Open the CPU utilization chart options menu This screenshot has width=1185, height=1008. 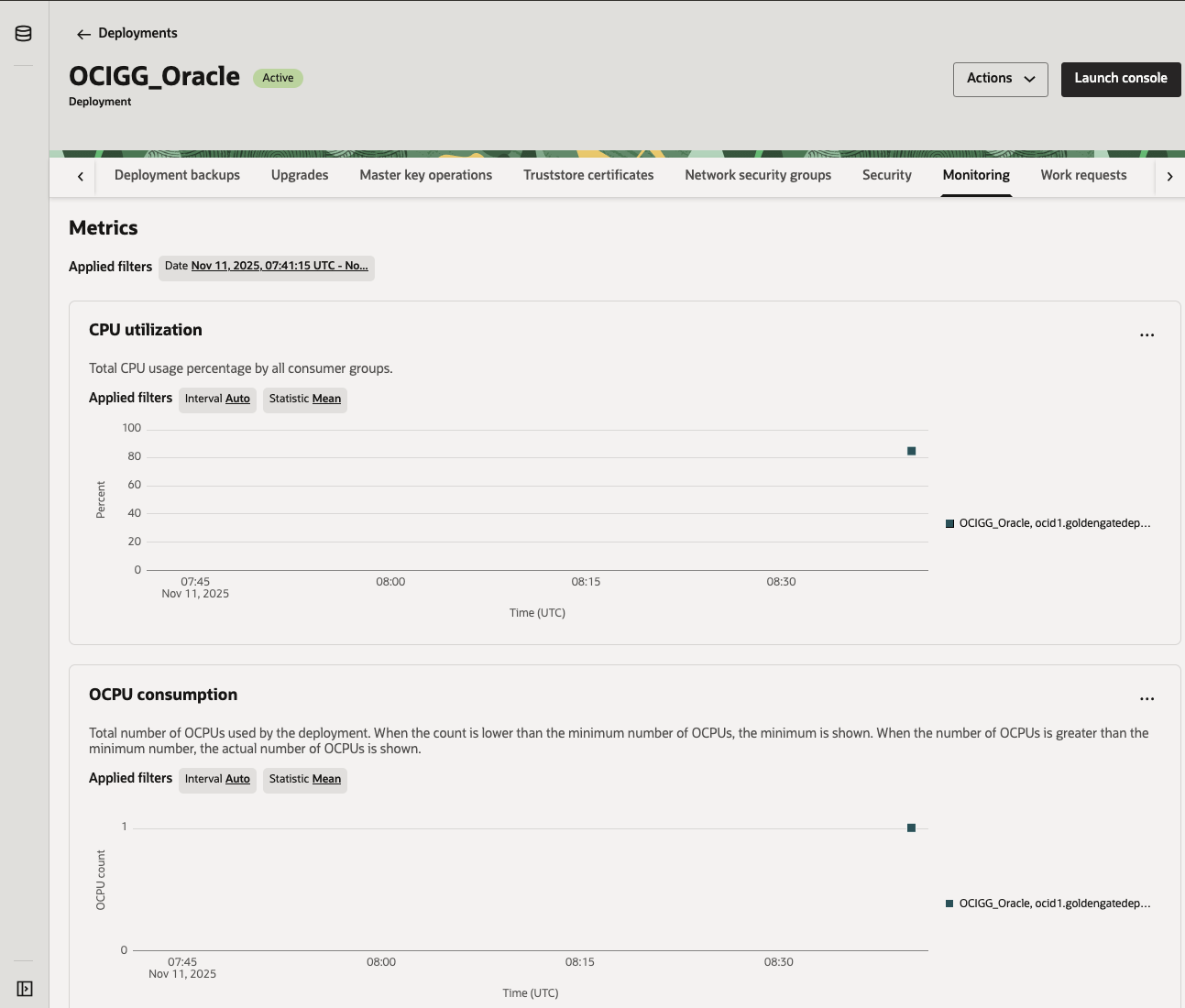pos(1147,334)
